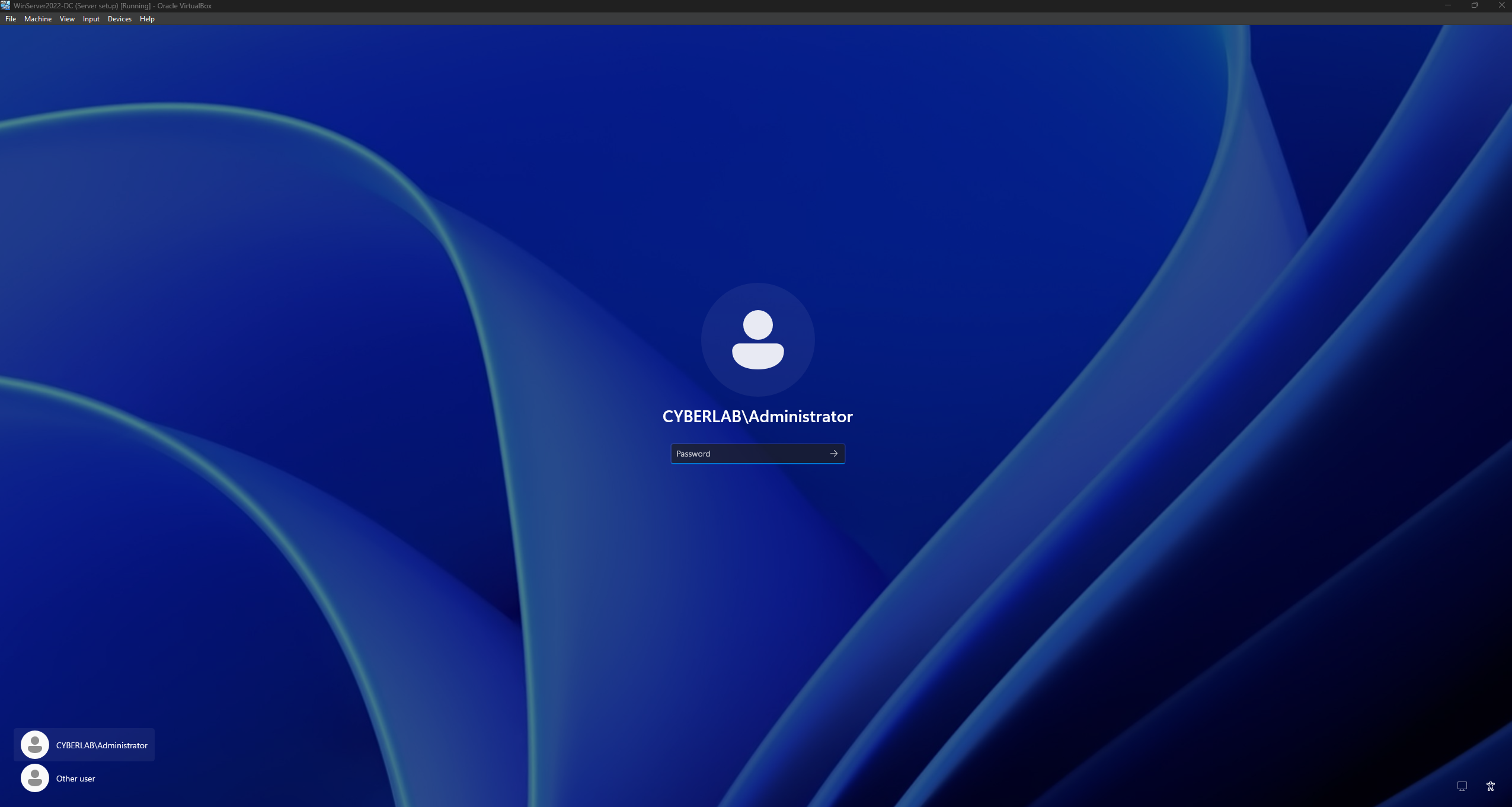Select CYBERLAB\Administrator in the user list
This screenshot has width=1512, height=807.
coord(84,745)
